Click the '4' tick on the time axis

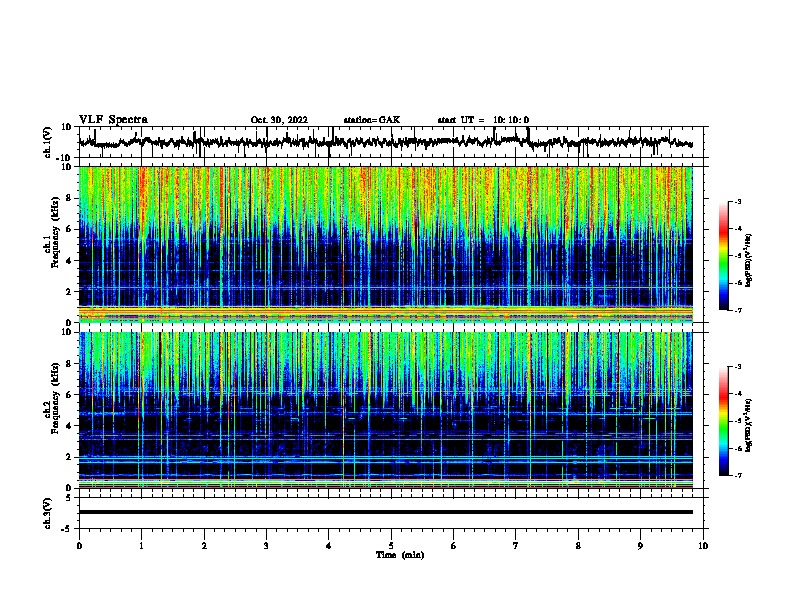[x=329, y=546]
